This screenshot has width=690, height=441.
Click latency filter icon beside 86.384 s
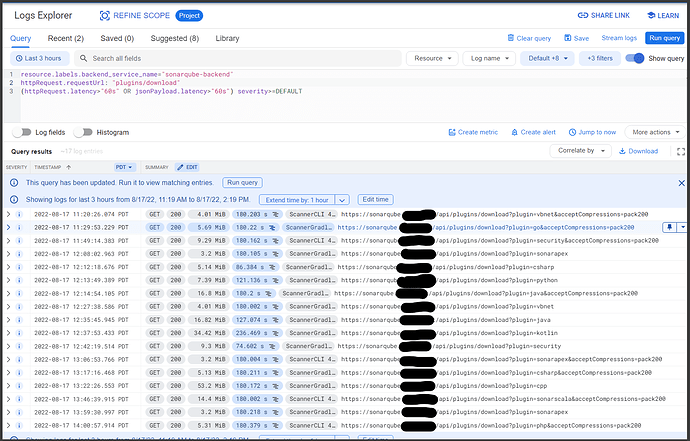pos(272,267)
